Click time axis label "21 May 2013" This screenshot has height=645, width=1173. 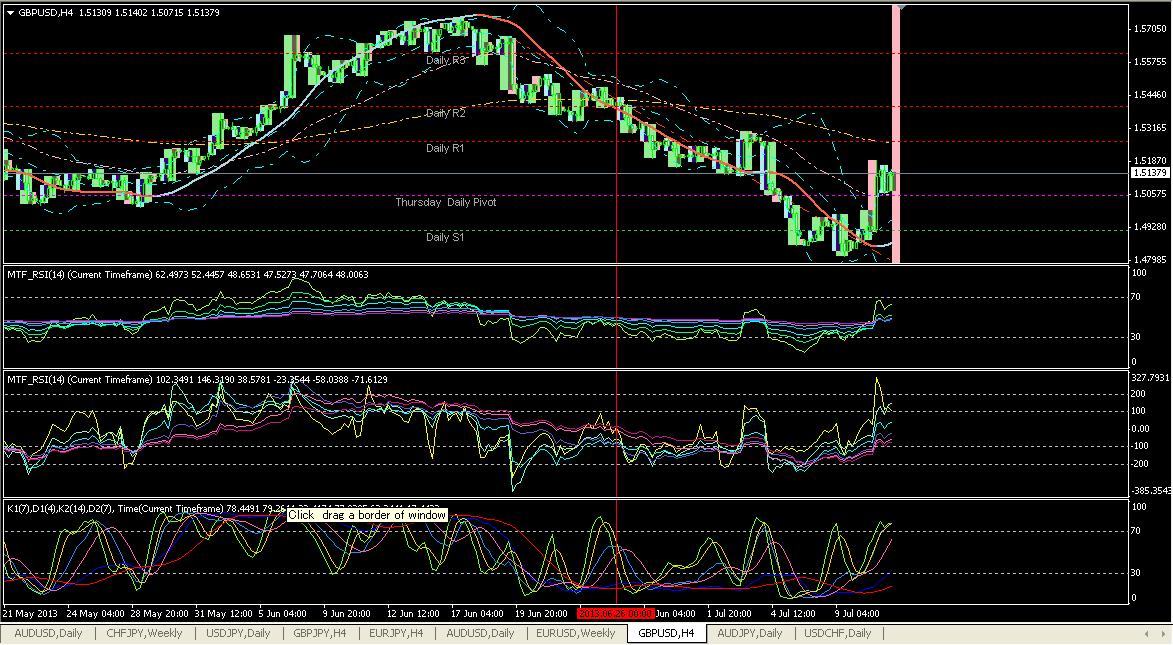(30, 614)
